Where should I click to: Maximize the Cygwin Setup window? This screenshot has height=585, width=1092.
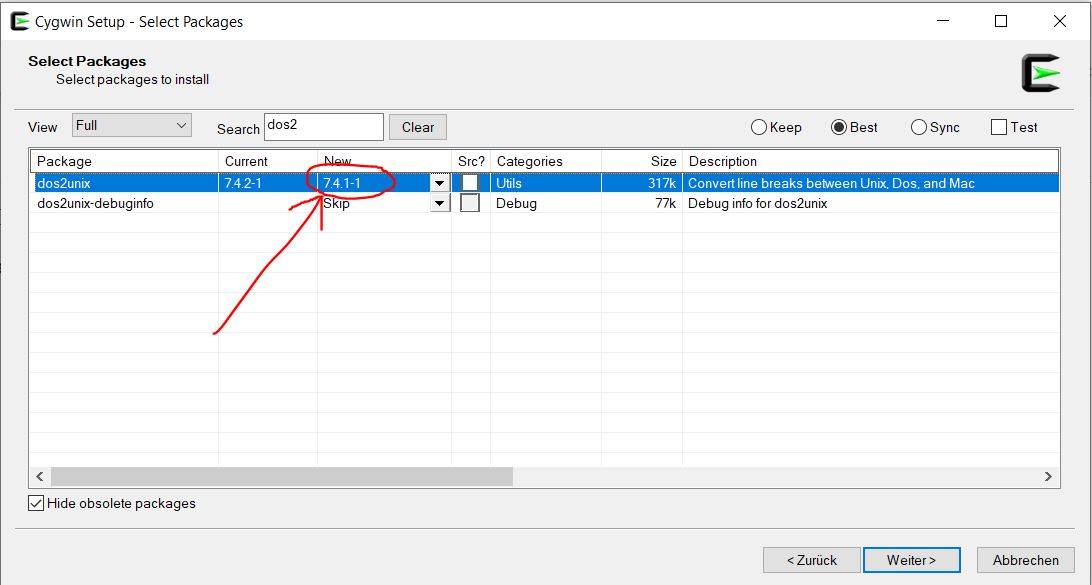1001,22
